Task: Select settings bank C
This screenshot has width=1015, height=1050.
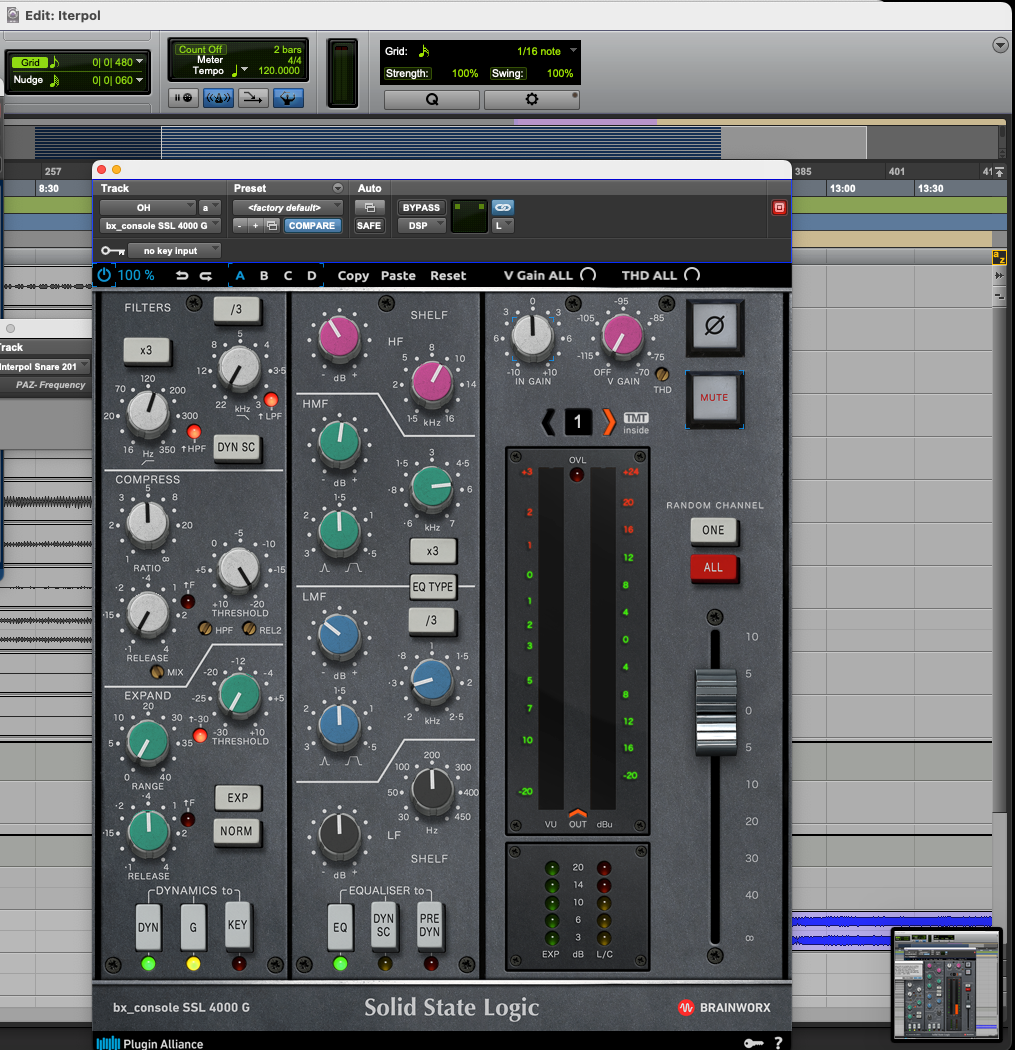Action: (x=288, y=275)
